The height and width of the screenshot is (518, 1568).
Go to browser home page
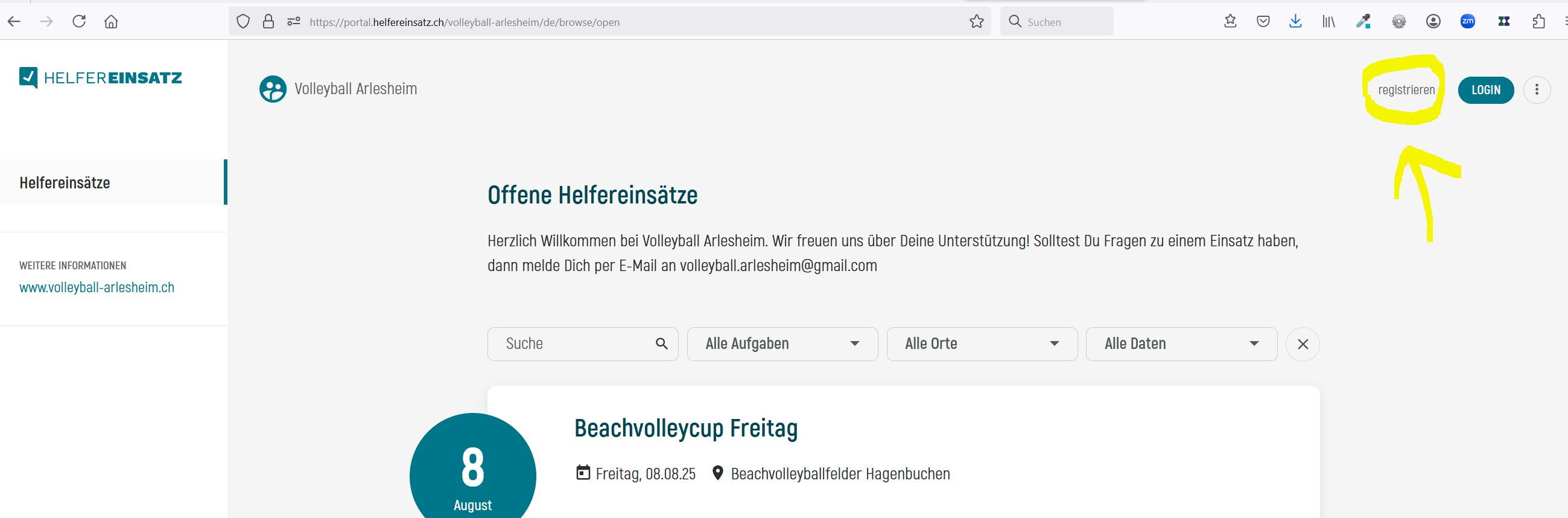pos(111,22)
